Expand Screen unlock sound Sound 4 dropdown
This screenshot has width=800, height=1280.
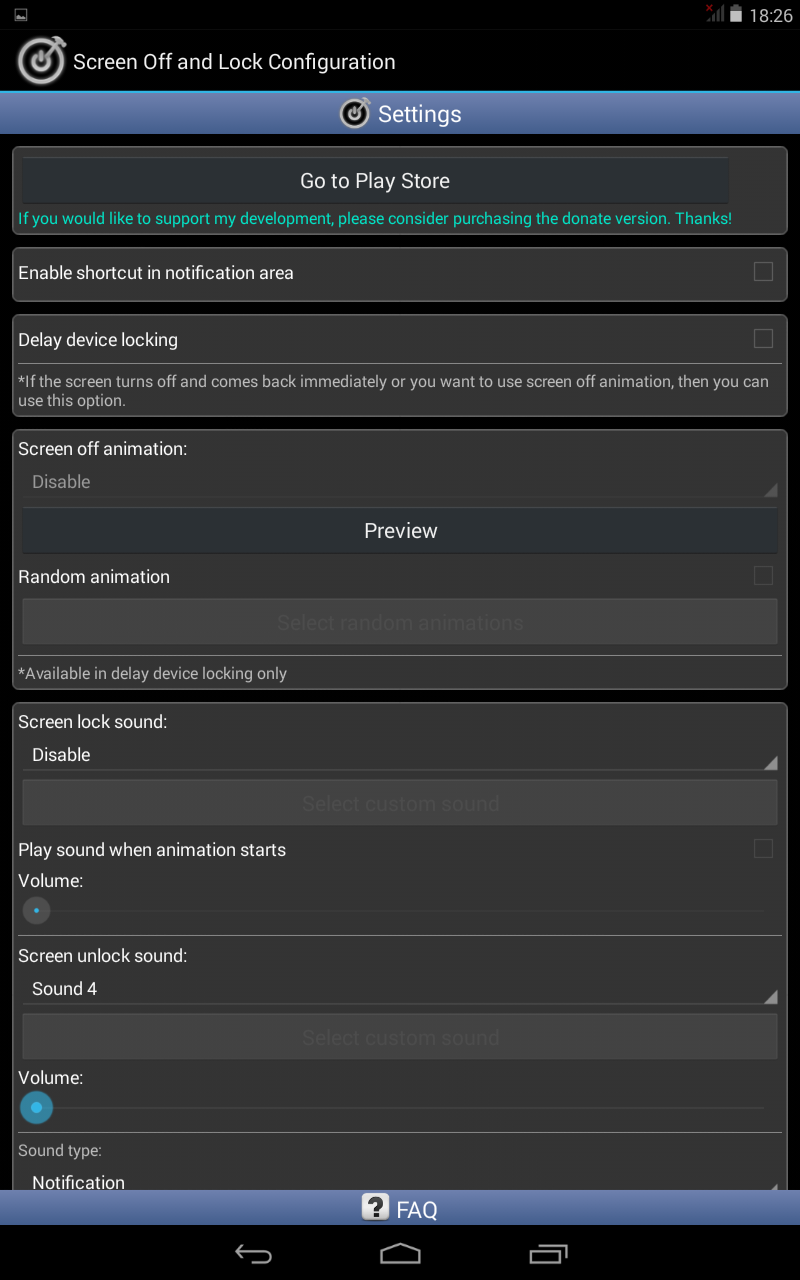(x=400, y=989)
